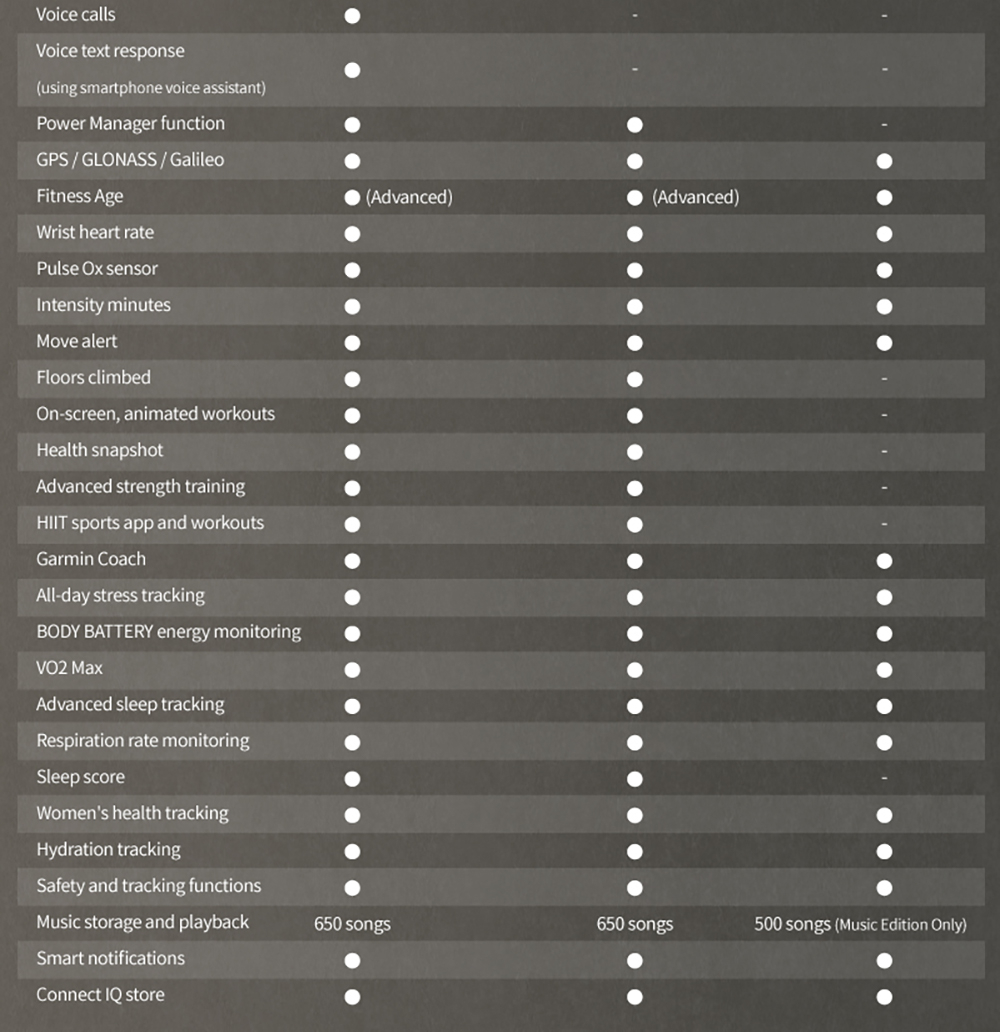Click second-column '(Advanced)' text in Fitness Age

click(x=696, y=197)
